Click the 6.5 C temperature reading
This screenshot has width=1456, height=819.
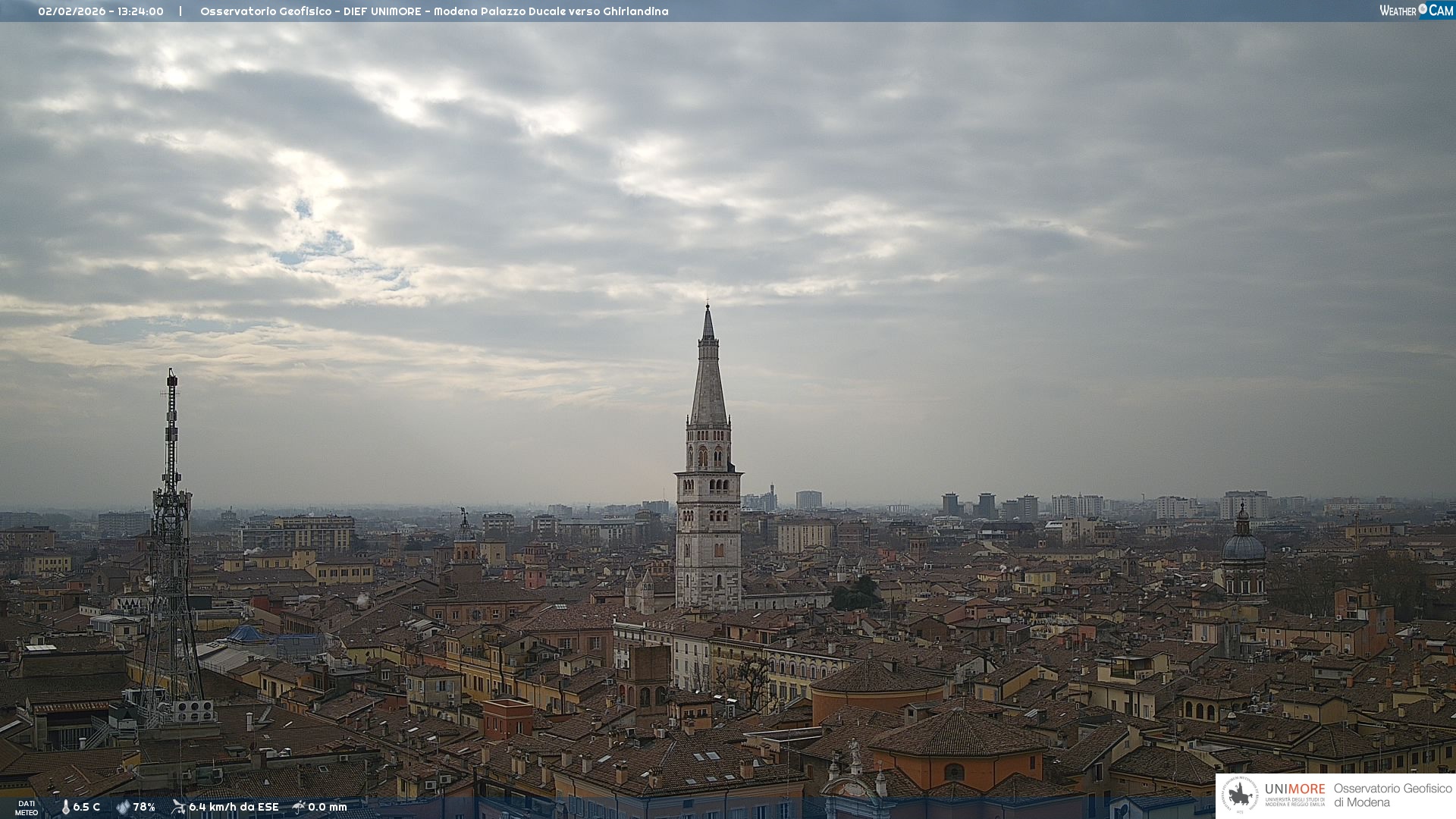[x=86, y=807]
